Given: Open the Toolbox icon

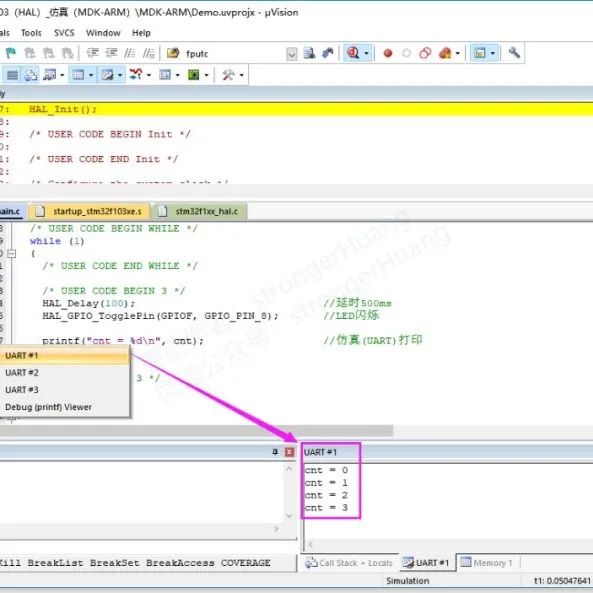Looking at the screenshot, I should [228, 75].
